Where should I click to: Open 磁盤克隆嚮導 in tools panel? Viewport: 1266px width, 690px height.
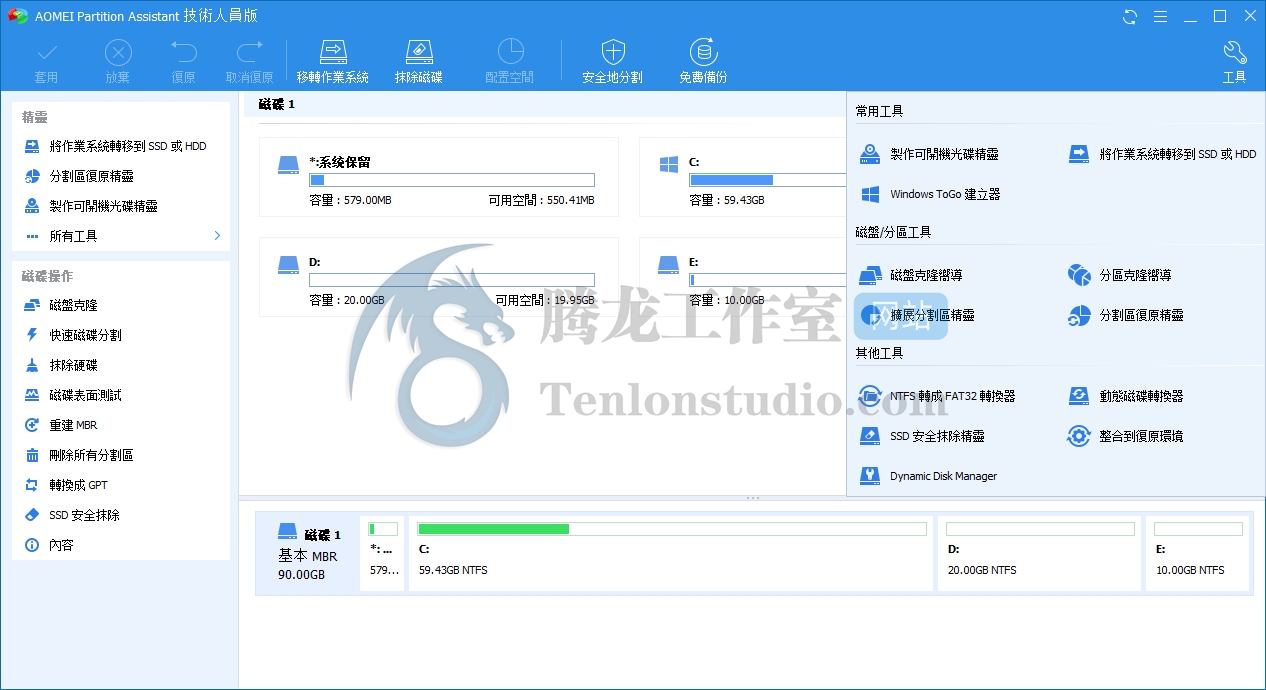[911, 275]
